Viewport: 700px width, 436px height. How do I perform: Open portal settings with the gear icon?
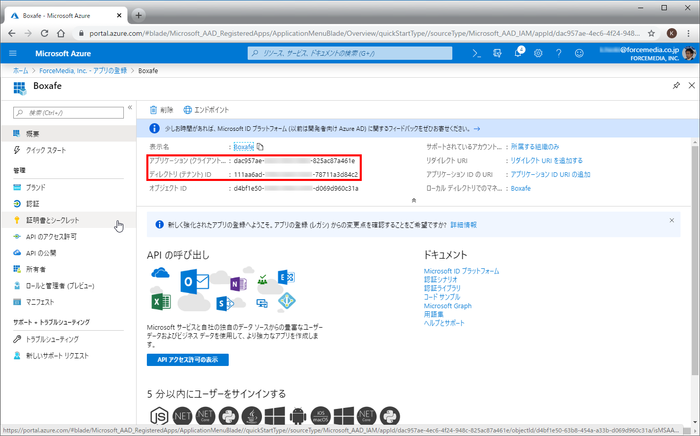(538, 54)
